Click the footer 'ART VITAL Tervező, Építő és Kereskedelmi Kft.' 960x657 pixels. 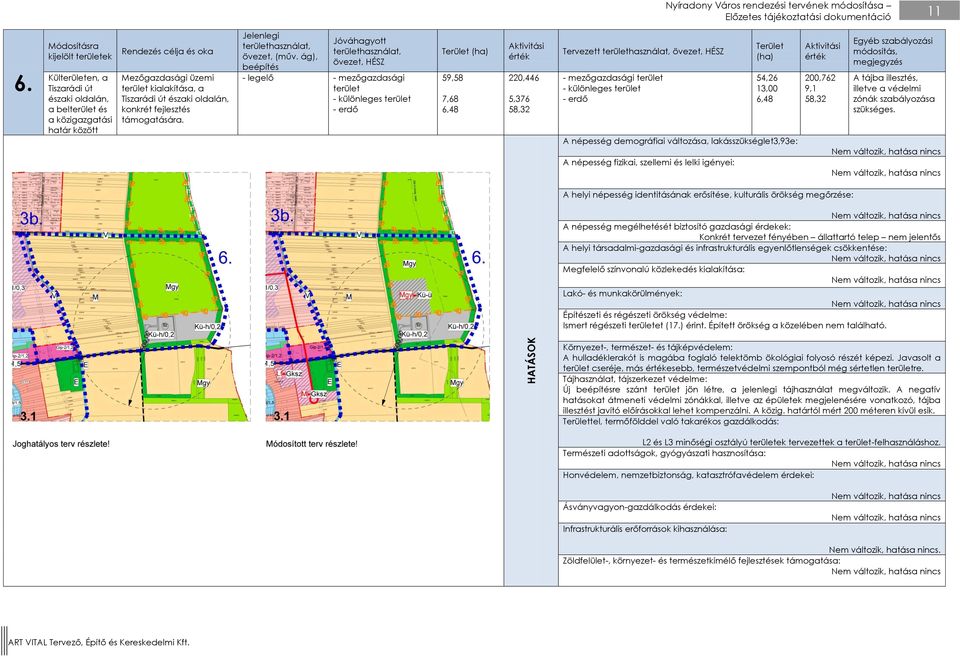(99, 642)
